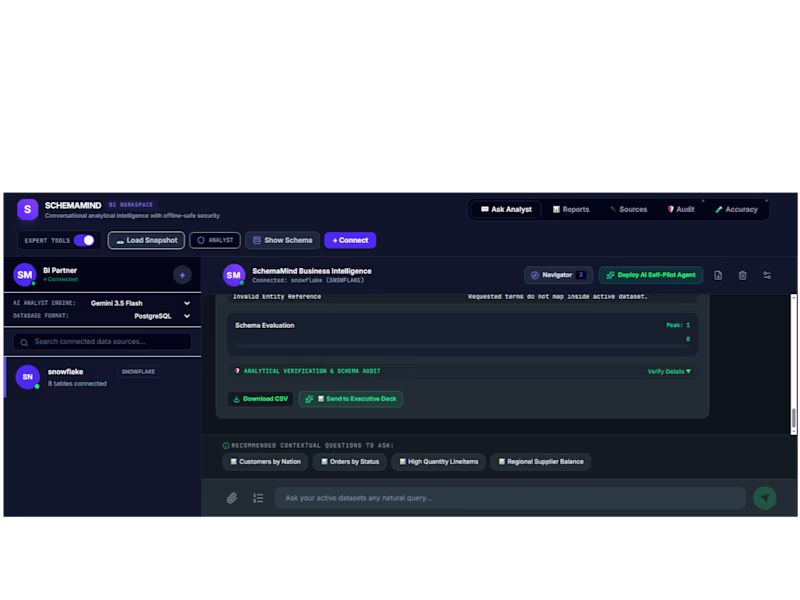The height and width of the screenshot is (600, 800).
Task: Click the search connected data sources field
Action: pyautogui.click(x=103, y=342)
